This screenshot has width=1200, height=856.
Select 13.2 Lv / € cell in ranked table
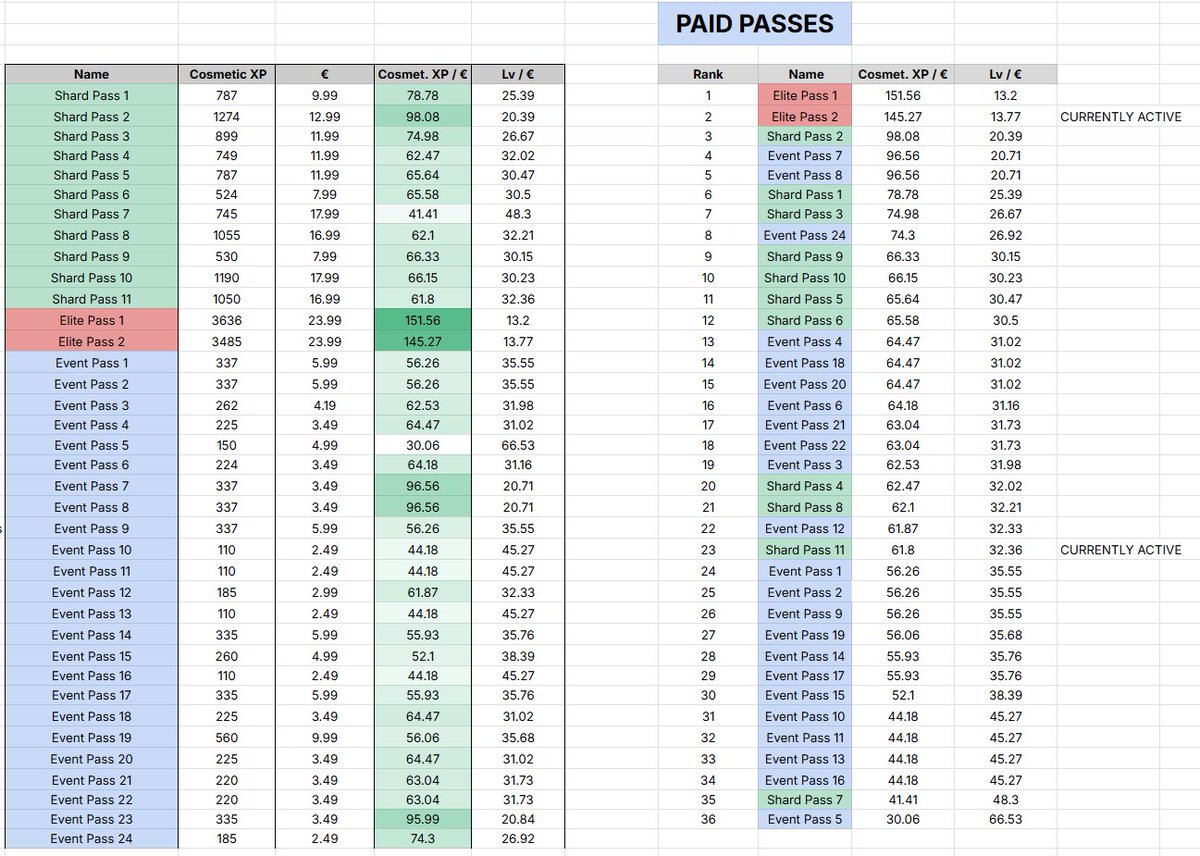[x=1004, y=96]
